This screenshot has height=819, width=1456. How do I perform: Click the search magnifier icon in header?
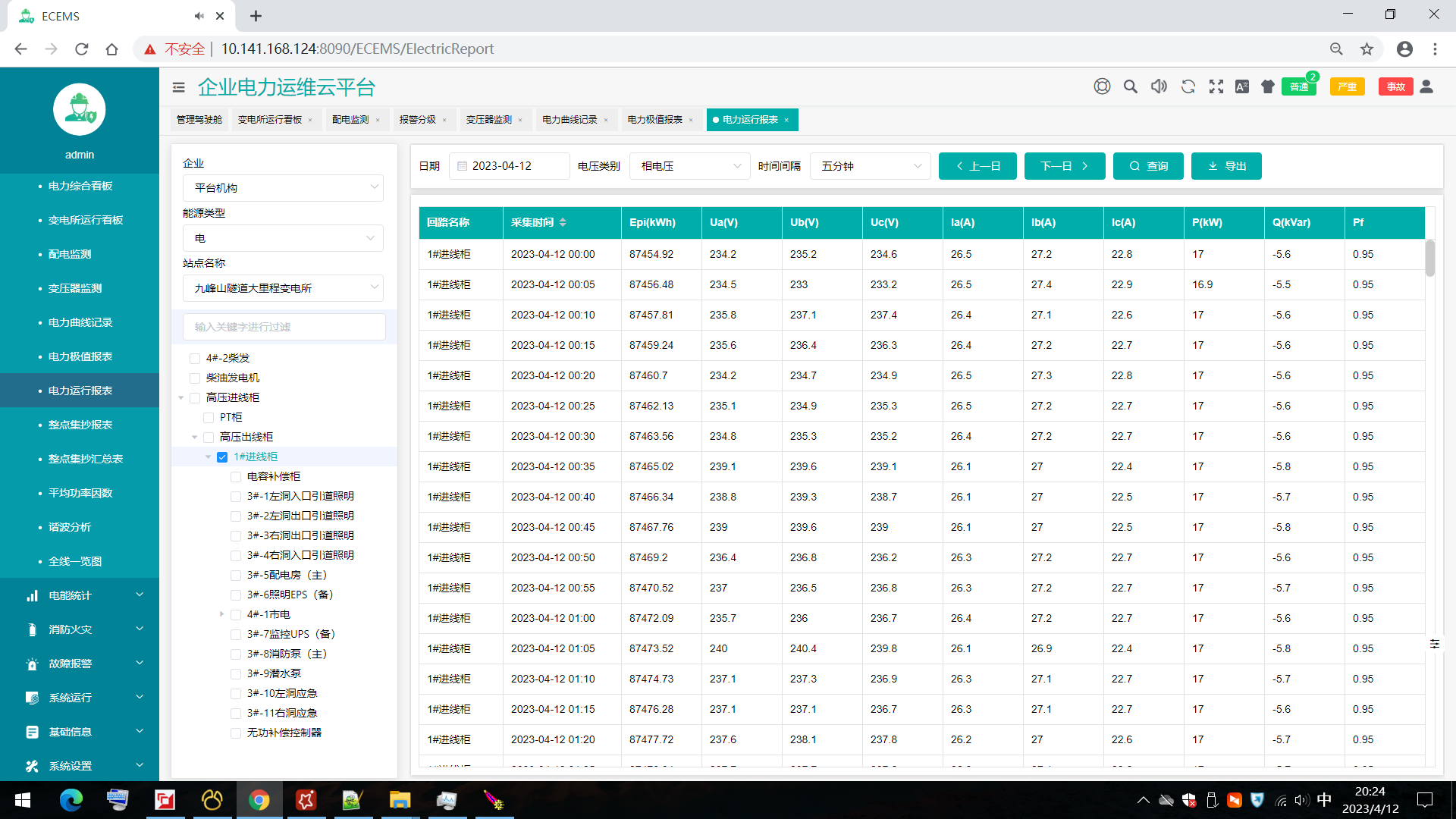(1130, 86)
